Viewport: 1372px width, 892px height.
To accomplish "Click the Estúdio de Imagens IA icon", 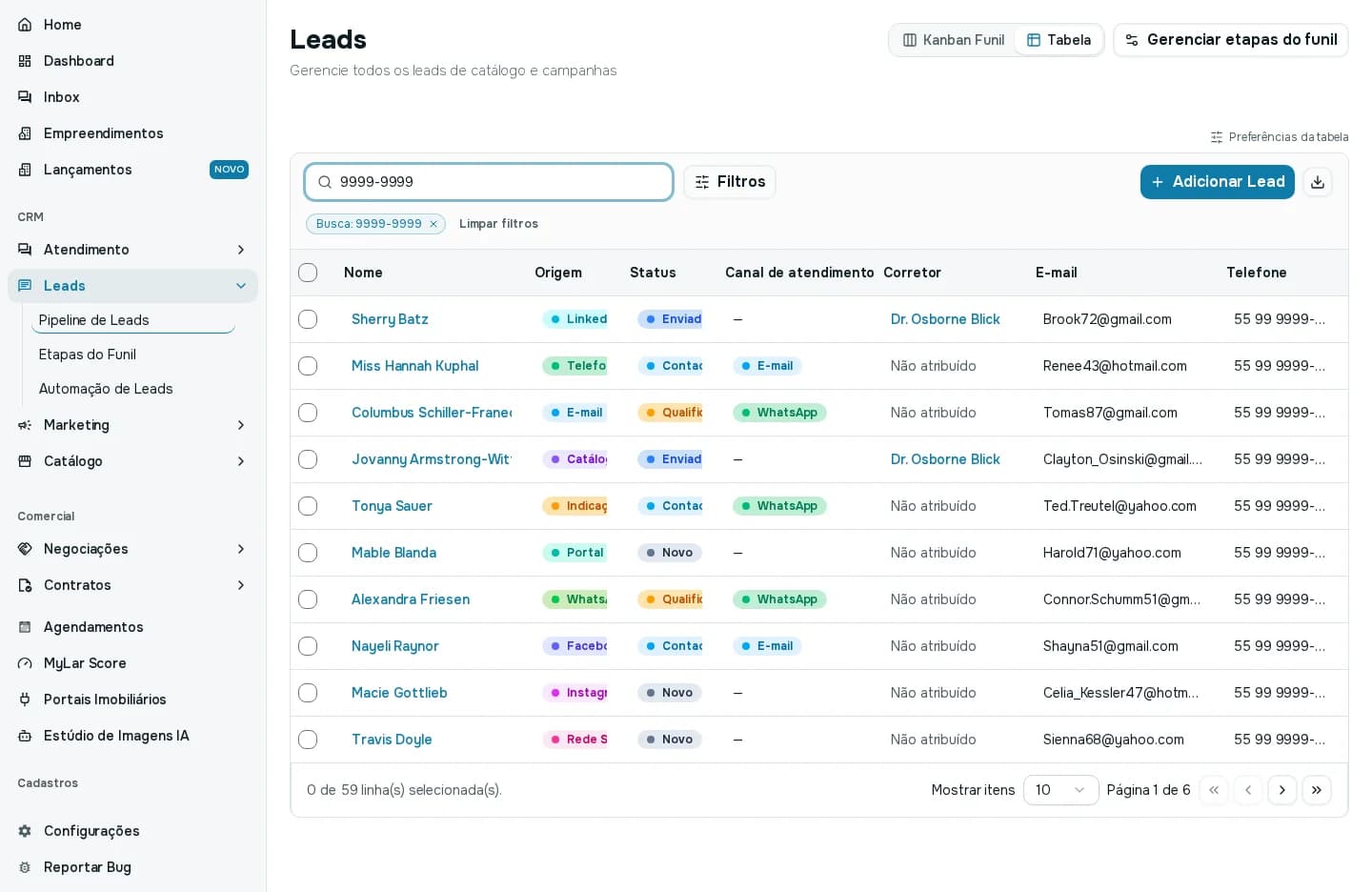I will pyautogui.click(x=25, y=736).
